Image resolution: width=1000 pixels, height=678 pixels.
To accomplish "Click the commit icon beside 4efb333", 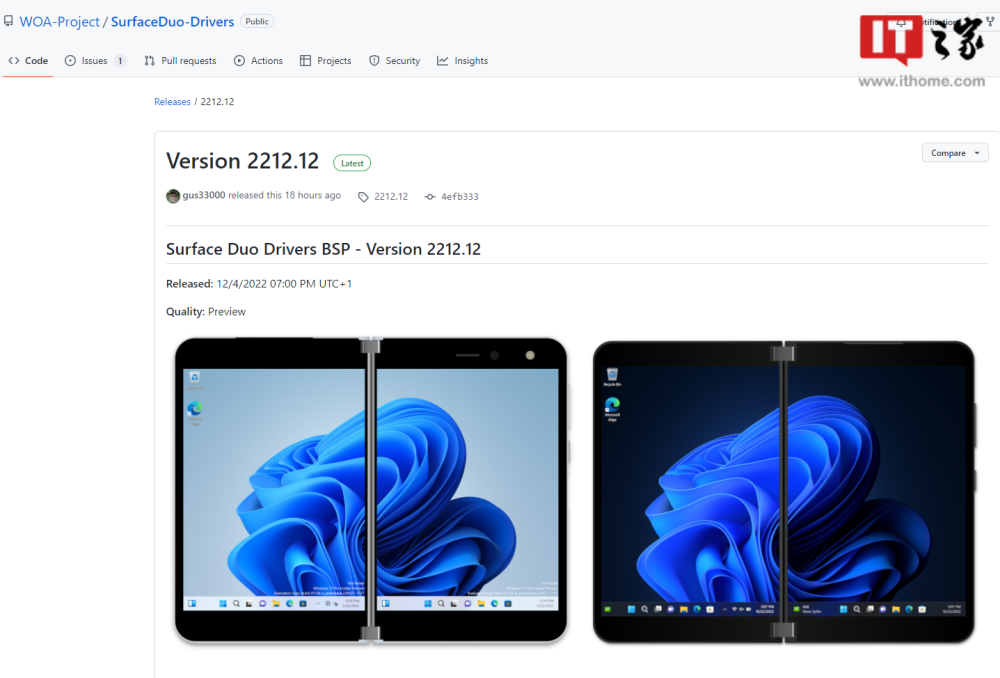I will coord(430,196).
